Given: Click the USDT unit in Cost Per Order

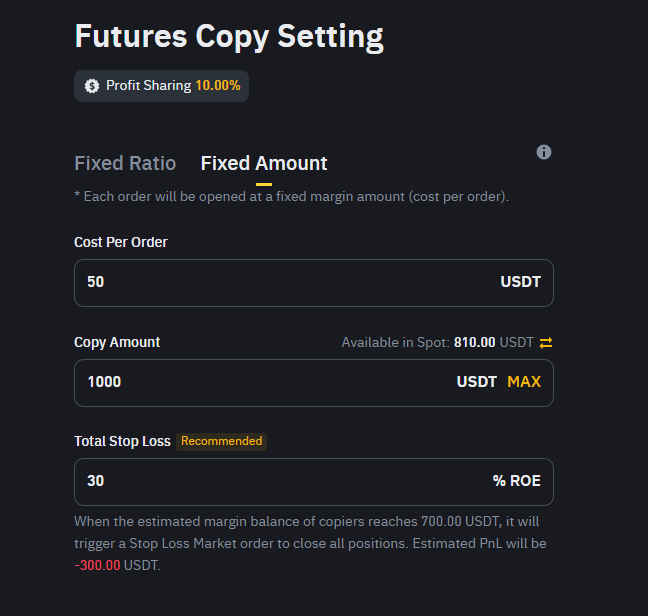Looking at the screenshot, I should click(520, 282).
